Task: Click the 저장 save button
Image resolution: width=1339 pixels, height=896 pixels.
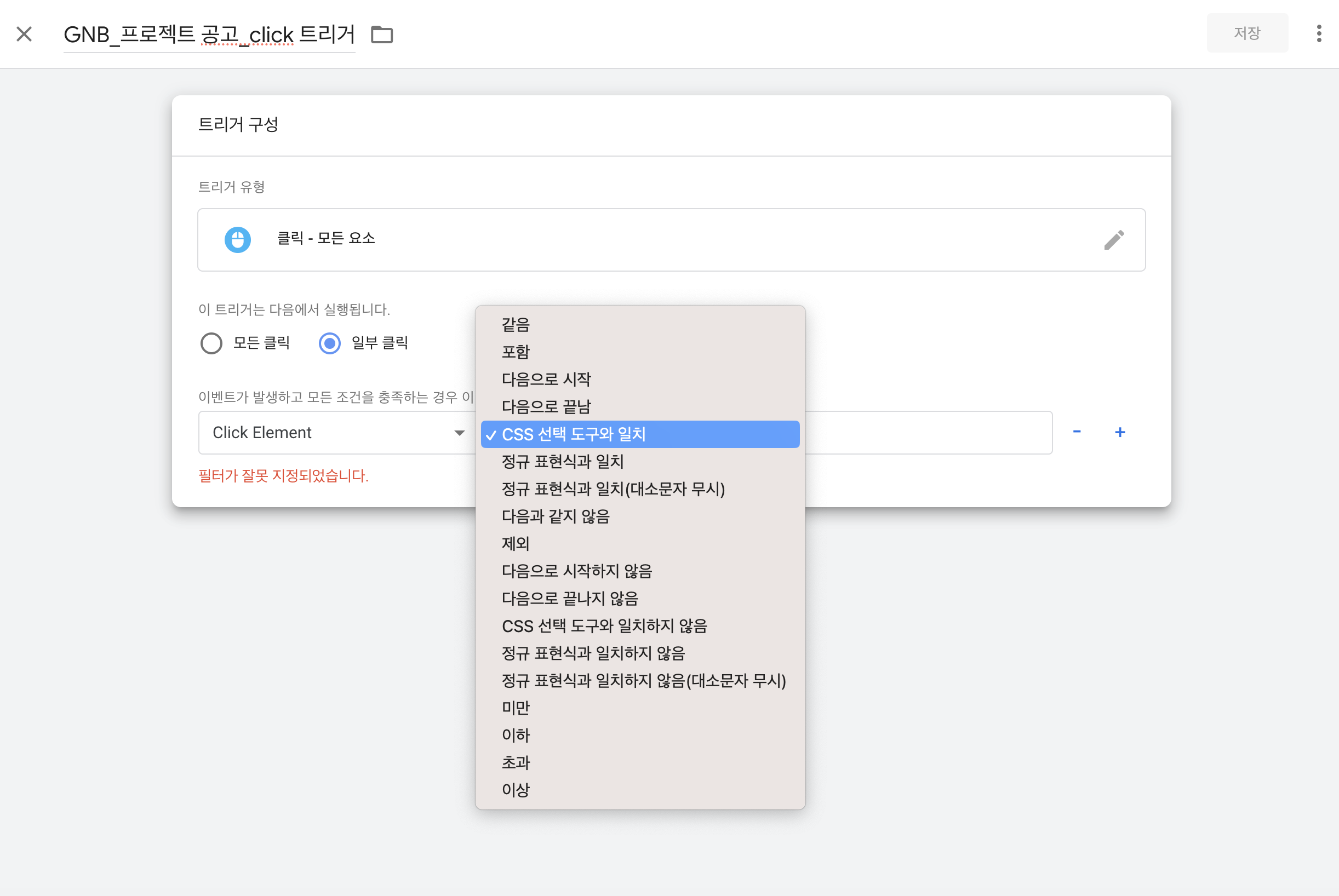Action: click(1246, 33)
